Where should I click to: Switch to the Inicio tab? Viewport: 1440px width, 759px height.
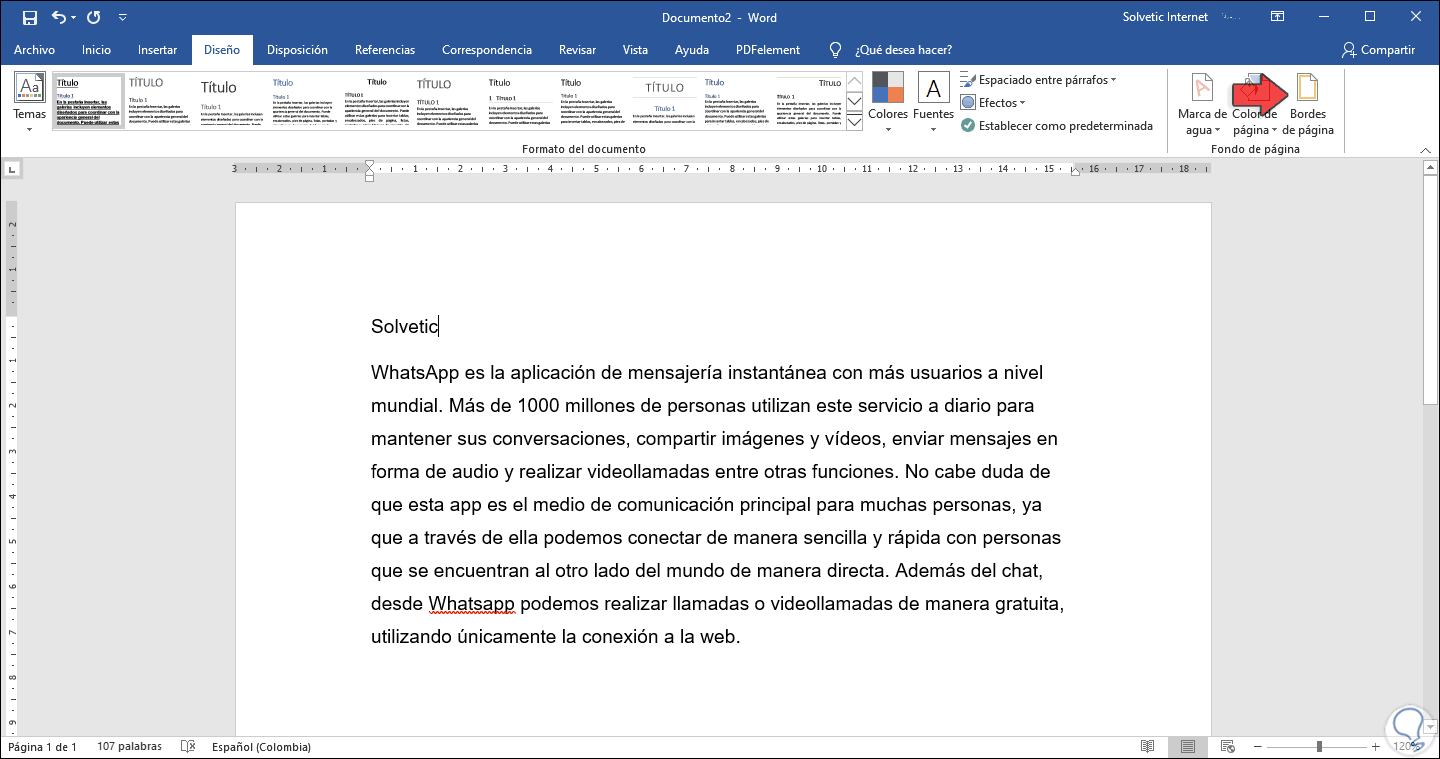(x=96, y=50)
